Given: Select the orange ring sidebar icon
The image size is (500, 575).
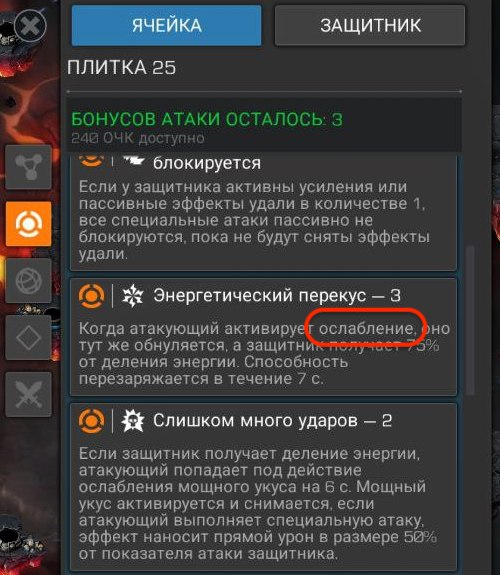Looking at the screenshot, I should (29, 224).
